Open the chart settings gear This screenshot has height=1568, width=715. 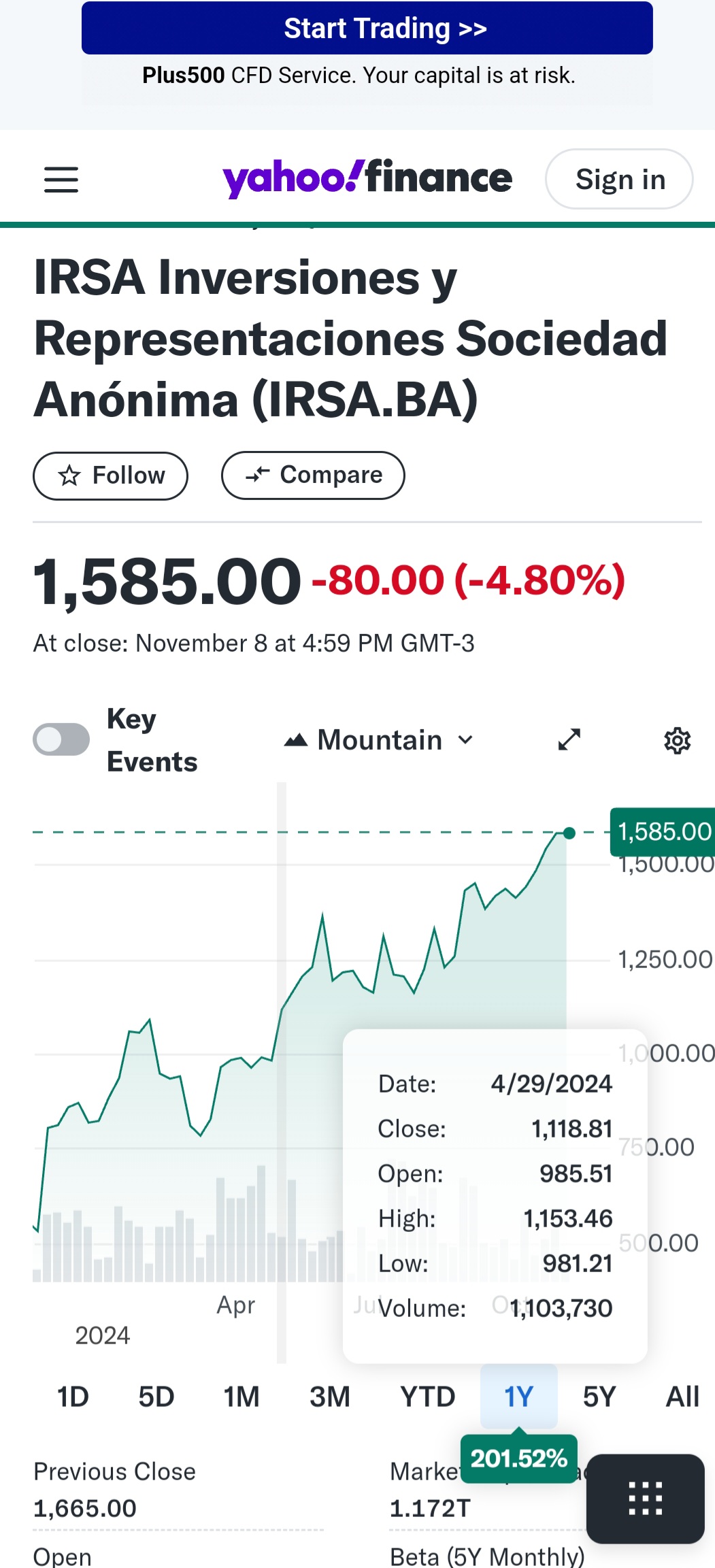tap(678, 740)
